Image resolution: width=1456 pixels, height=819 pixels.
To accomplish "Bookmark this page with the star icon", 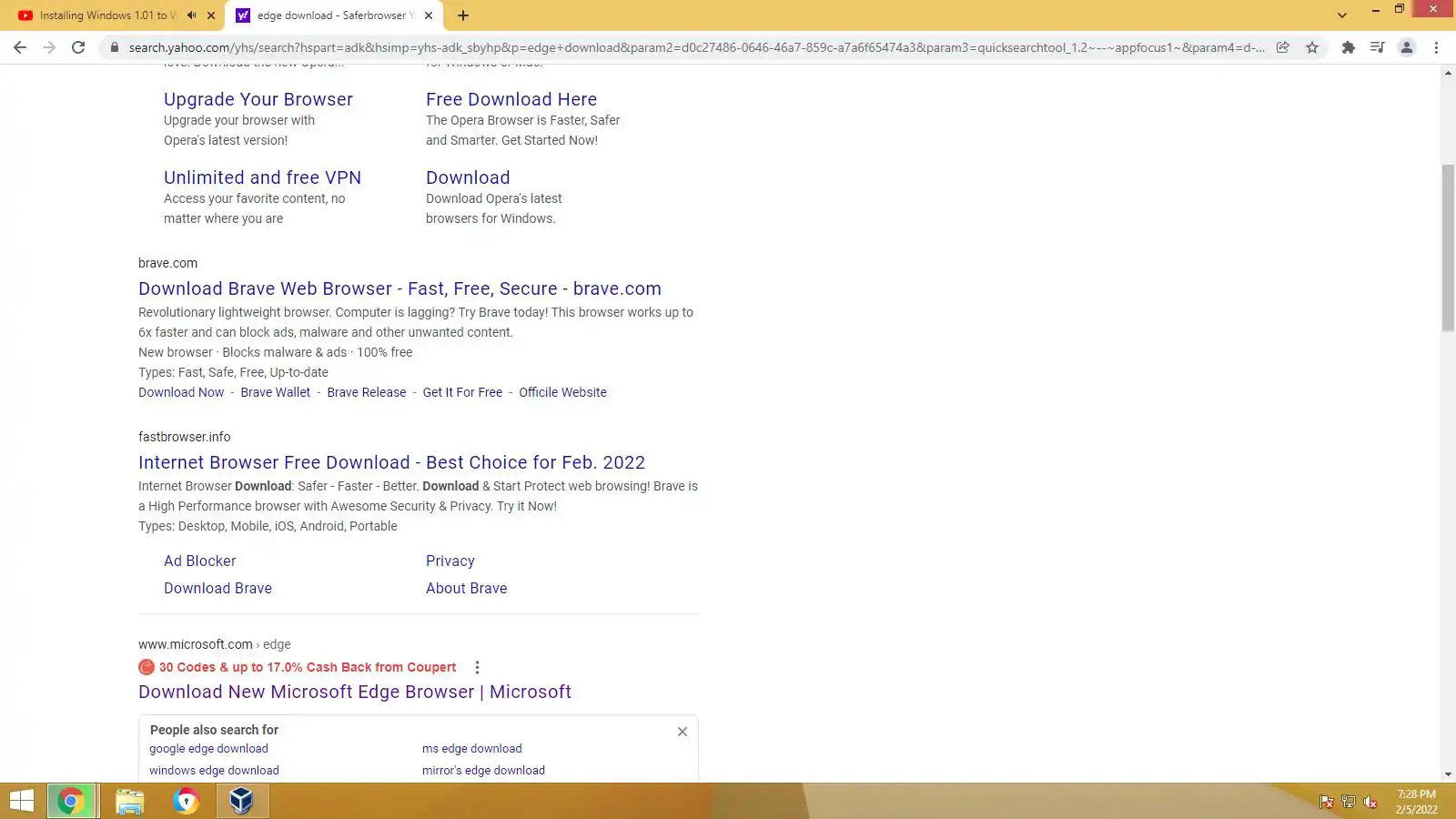I will click(1312, 47).
